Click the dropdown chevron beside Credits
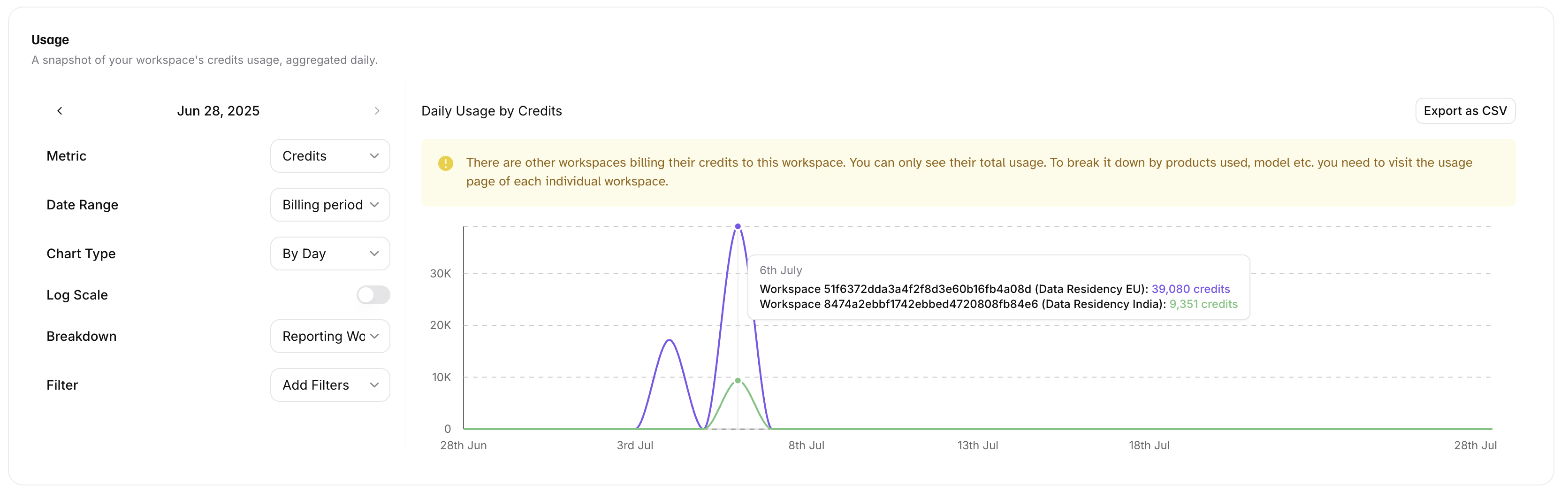This screenshot has width=1568, height=492. 374,156
